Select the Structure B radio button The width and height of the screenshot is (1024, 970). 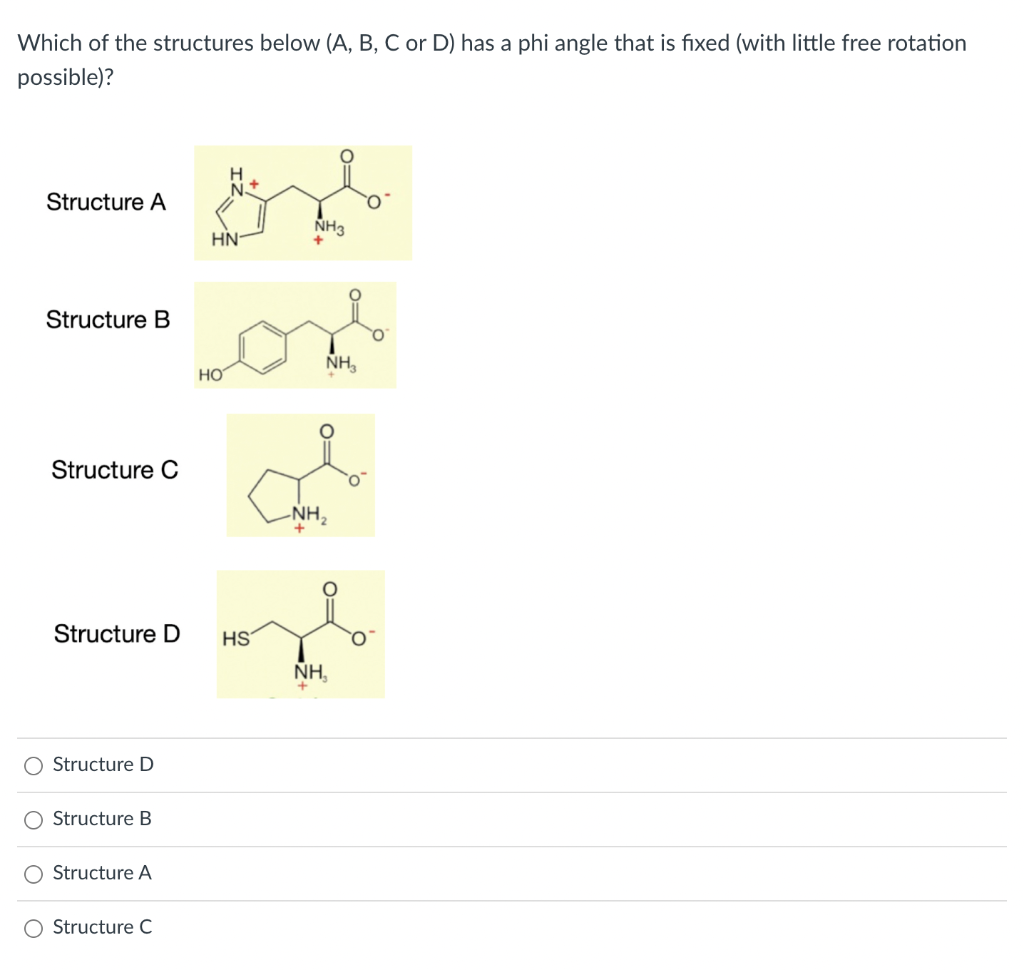[33, 819]
